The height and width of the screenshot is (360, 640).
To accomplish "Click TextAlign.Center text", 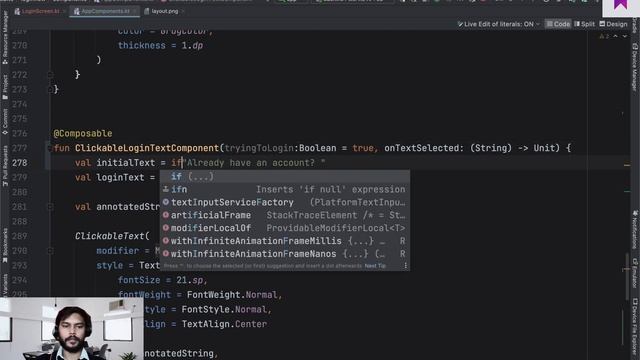I will coord(224,324).
